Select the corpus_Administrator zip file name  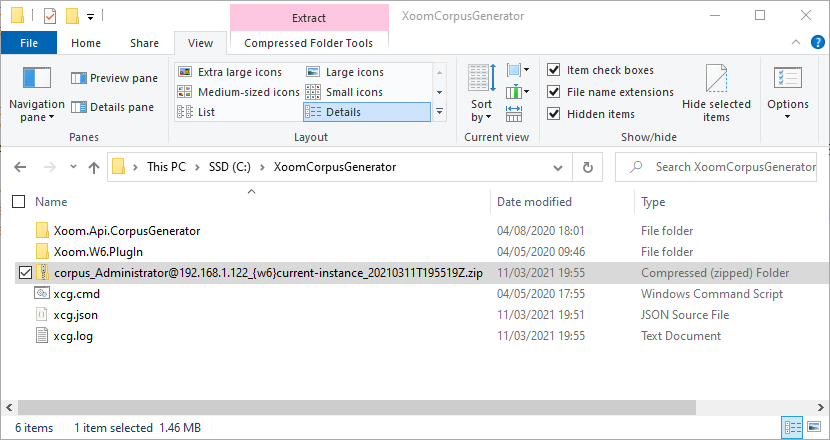[268, 273]
